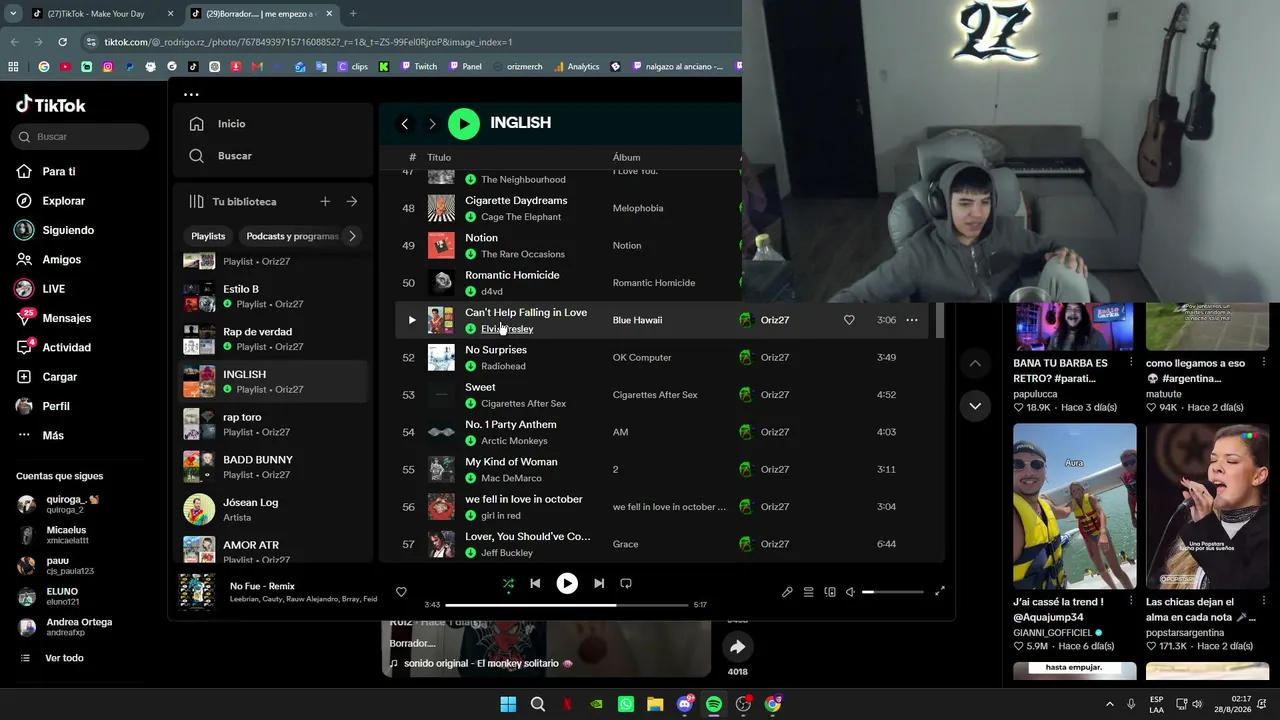Show more library filter chips
The height and width of the screenshot is (720, 1280).
[352, 236]
